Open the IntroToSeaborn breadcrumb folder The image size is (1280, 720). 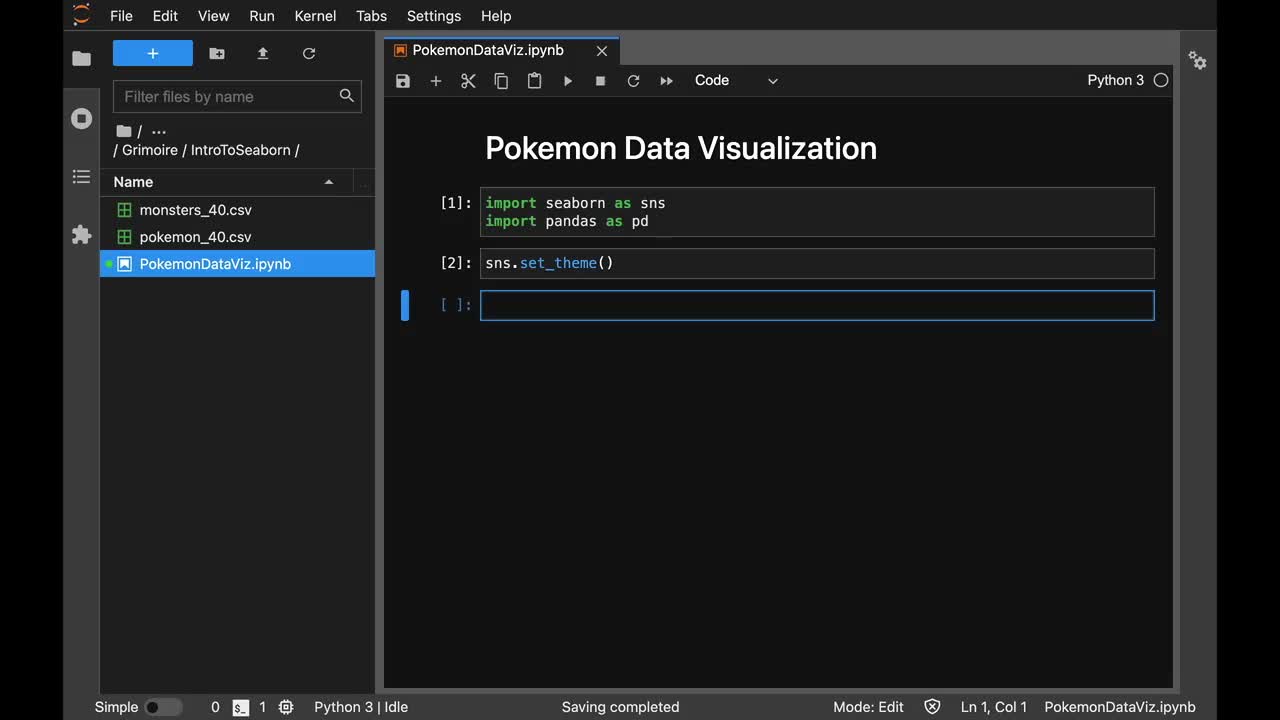(x=241, y=150)
